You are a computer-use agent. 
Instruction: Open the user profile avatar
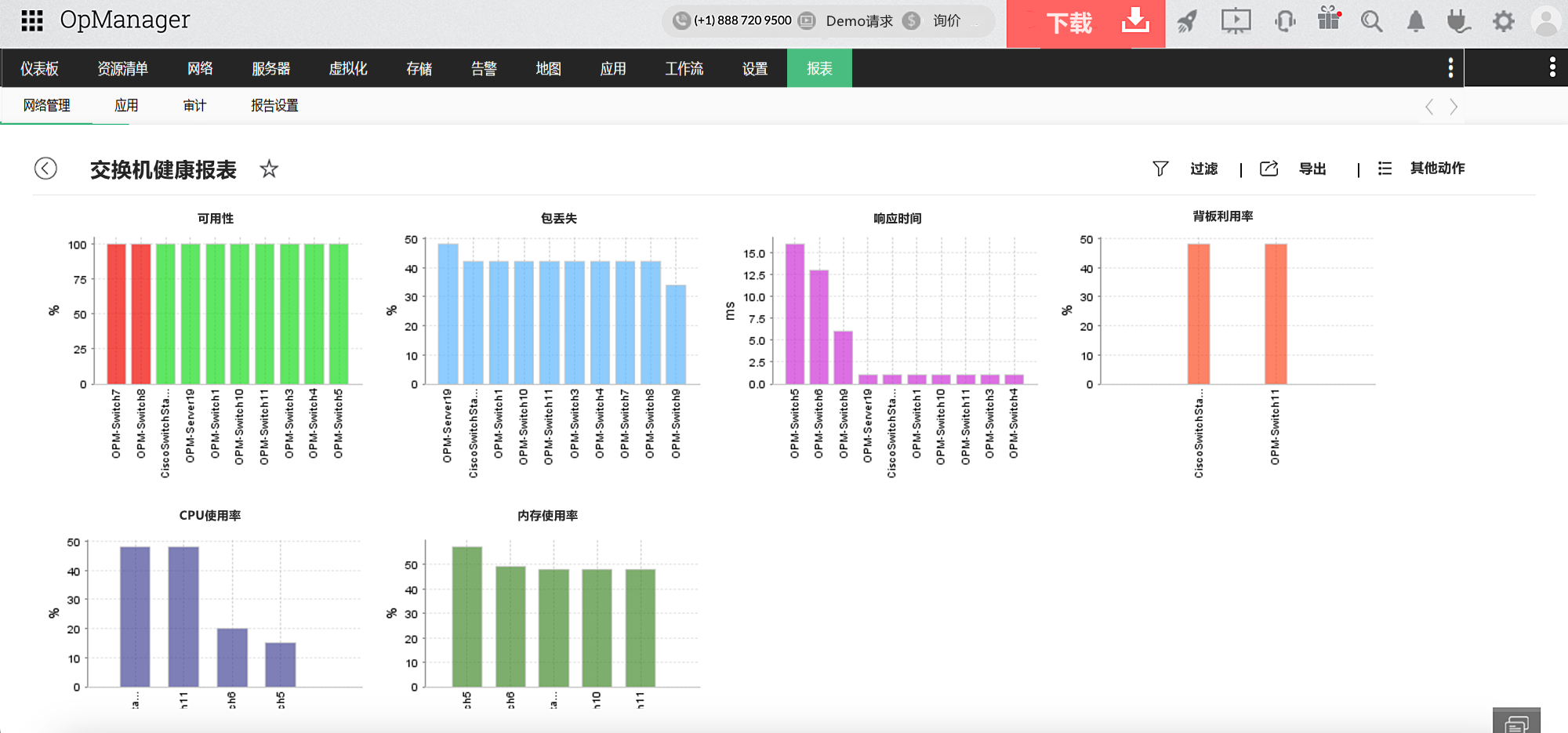1546,21
